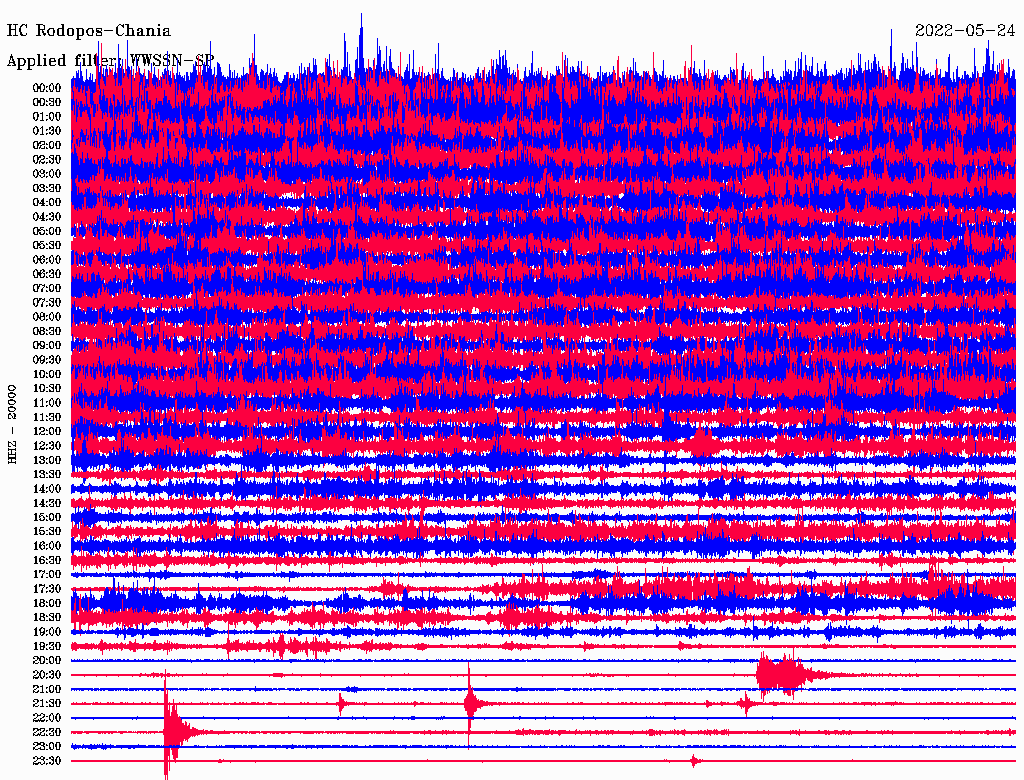
Task: Click the 00:00 time label
Action: tap(47, 88)
